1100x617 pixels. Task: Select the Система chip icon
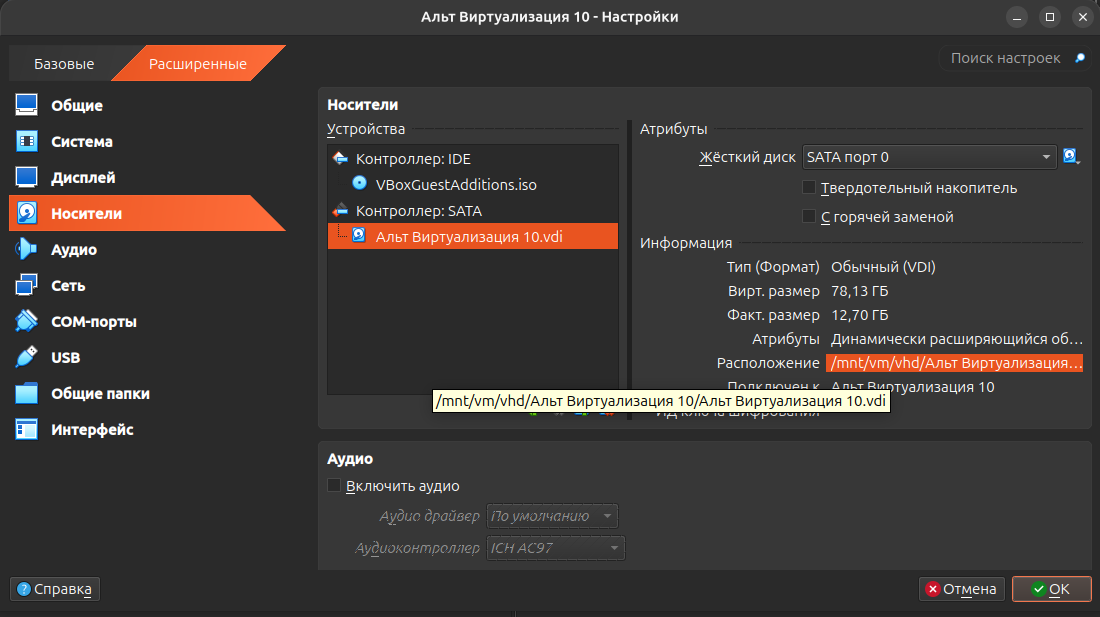pos(27,141)
